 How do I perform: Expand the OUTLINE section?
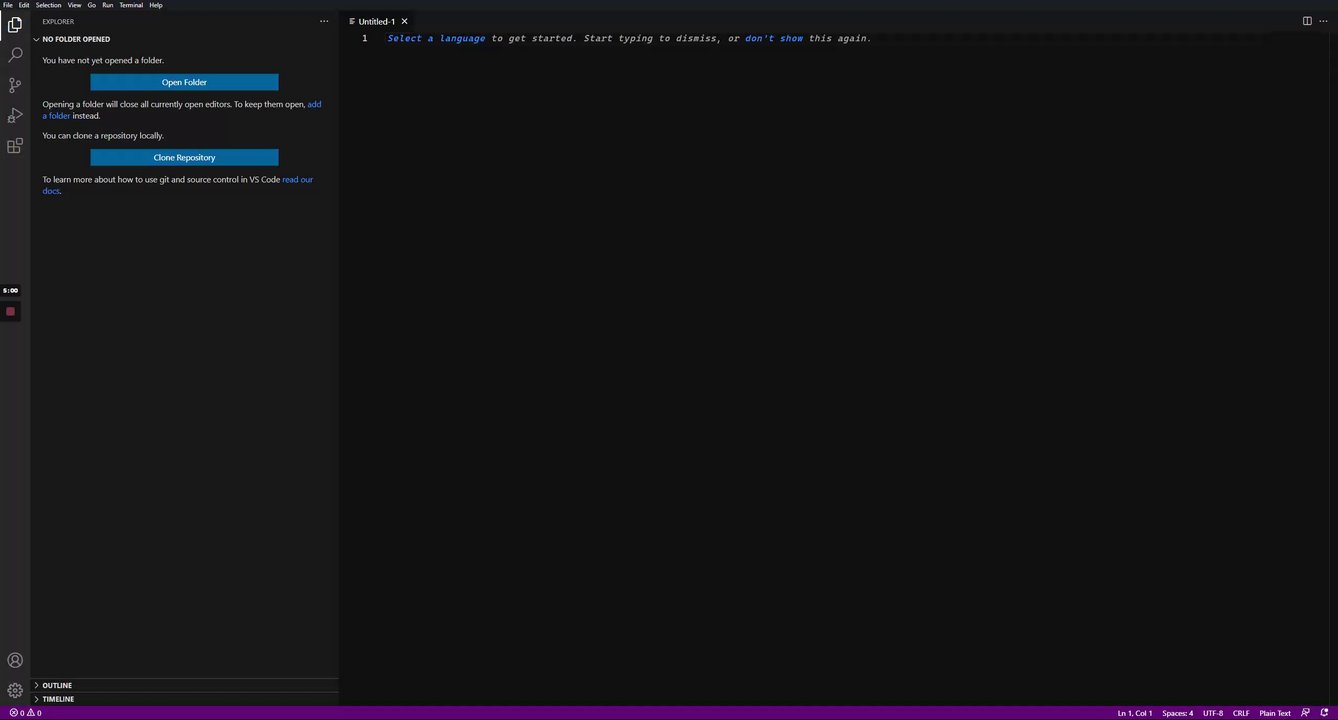(184, 686)
